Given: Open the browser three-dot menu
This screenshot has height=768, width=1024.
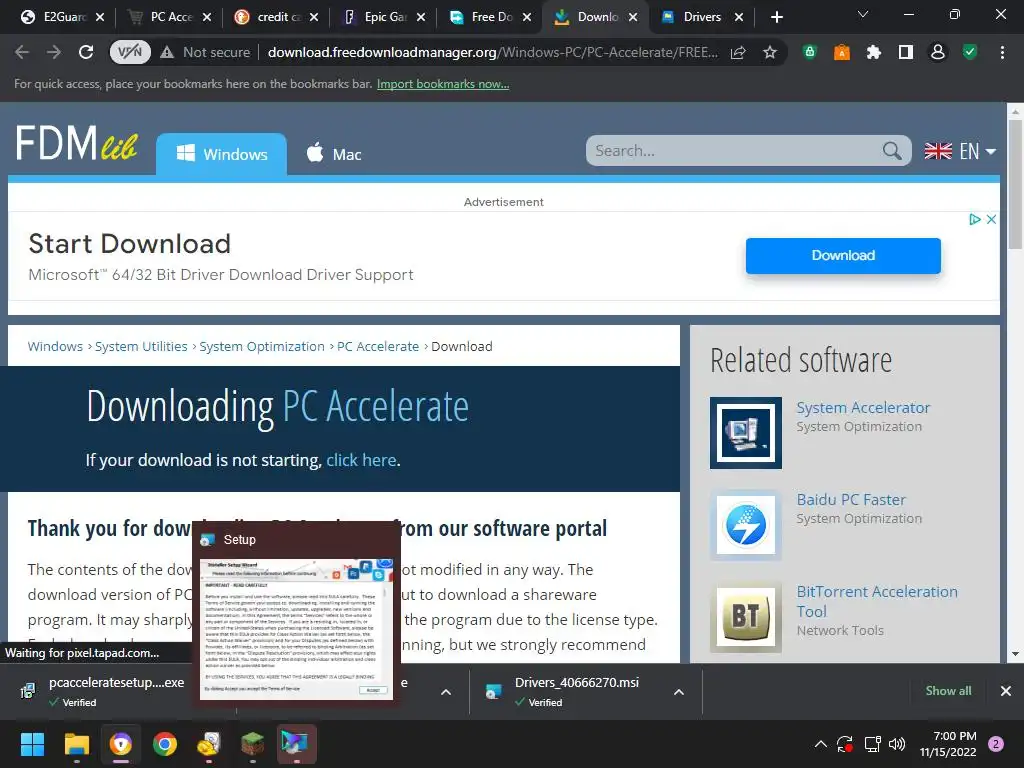Looking at the screenshot, I should [1002, 52].
